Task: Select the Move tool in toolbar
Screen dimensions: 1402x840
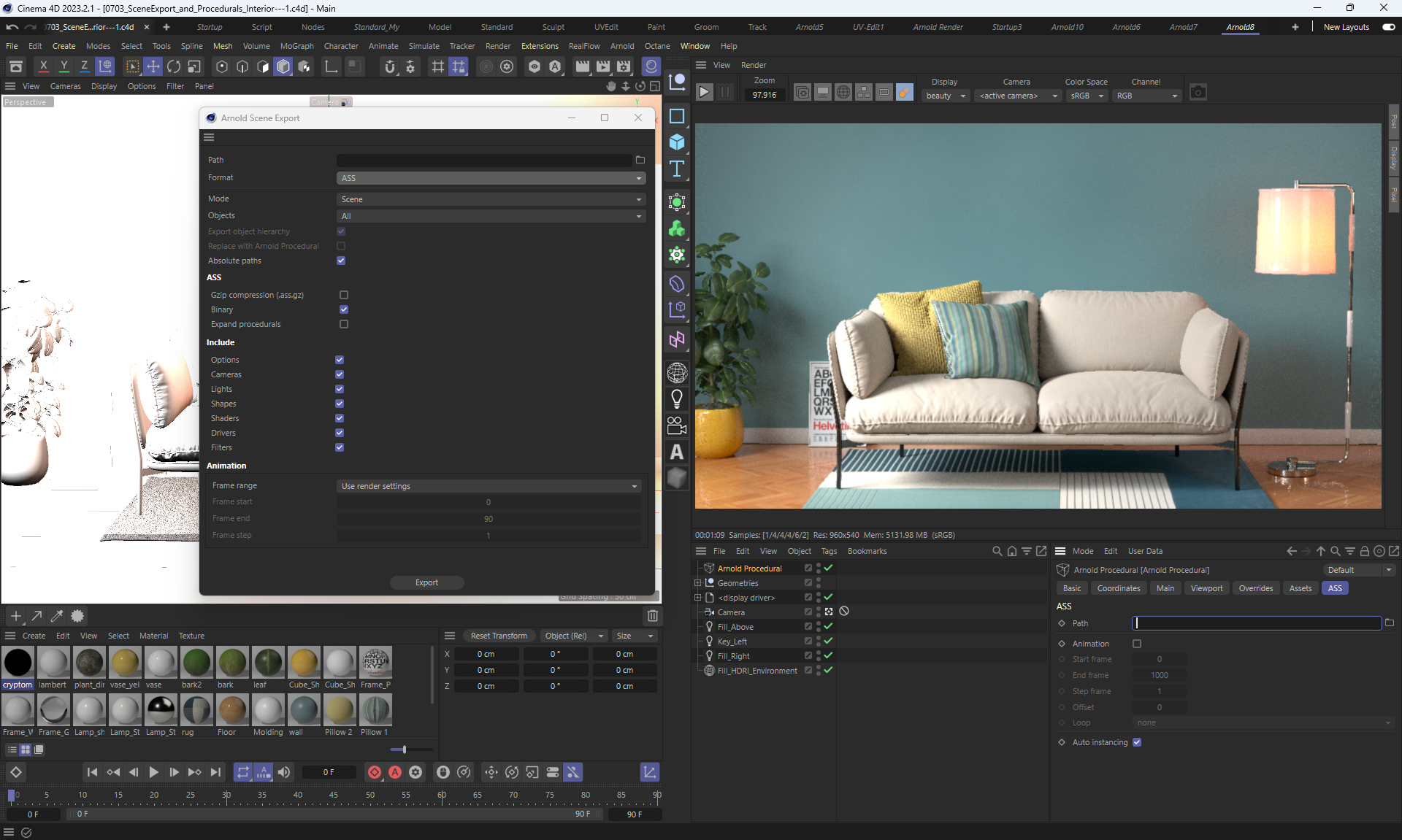Action: [153, 66]
